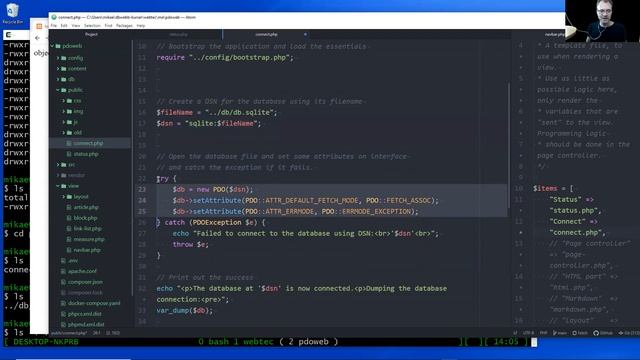Switch to the inactive tab left of connect.php
The height and width of the screenshot is (360, 640).
[178, 35]
